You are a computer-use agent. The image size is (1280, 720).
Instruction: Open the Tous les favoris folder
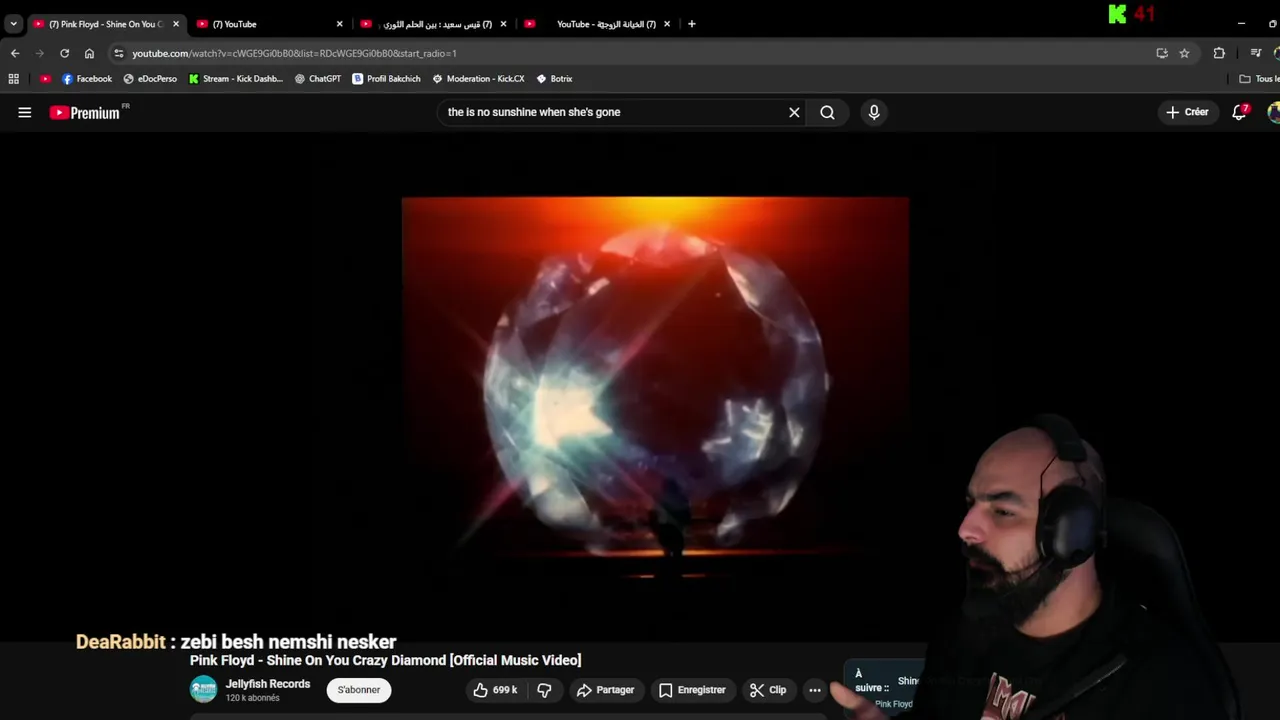(x=1259, y=79)
